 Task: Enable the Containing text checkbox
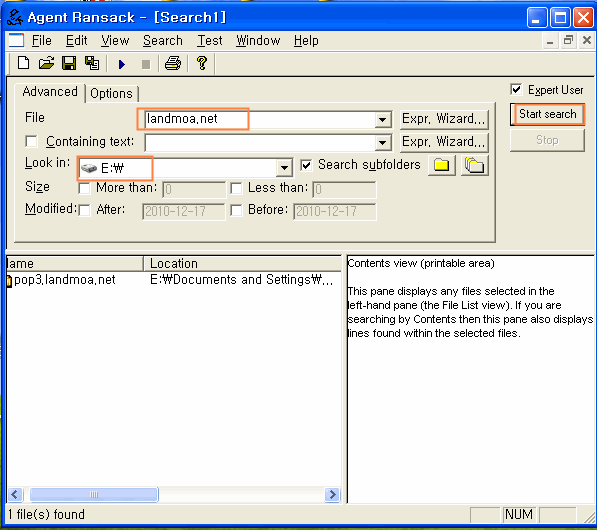pyautogui.click(x=32, y=142)
